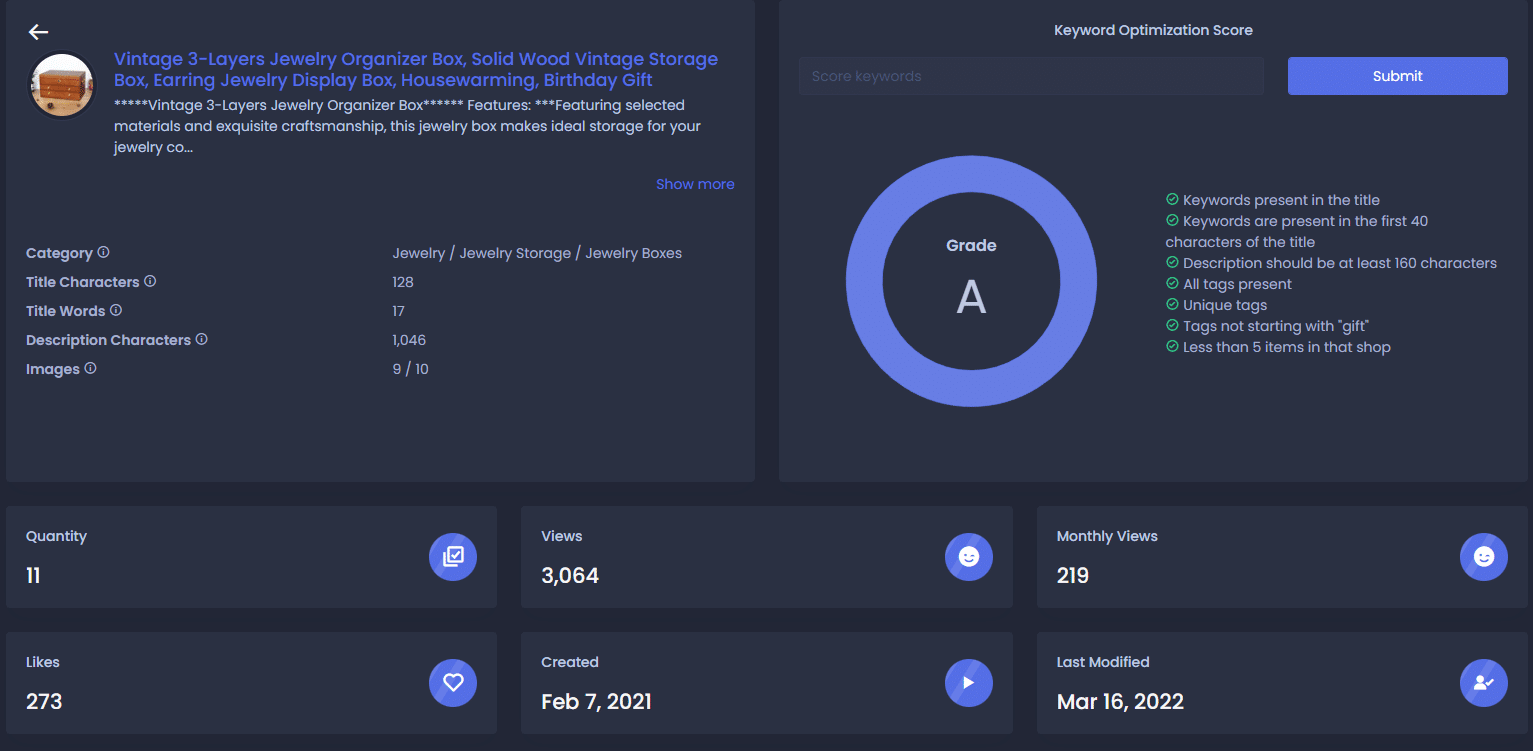Click the Views smiley icon
This screenshot has width=1533, height=751.
tap(969, 557)
